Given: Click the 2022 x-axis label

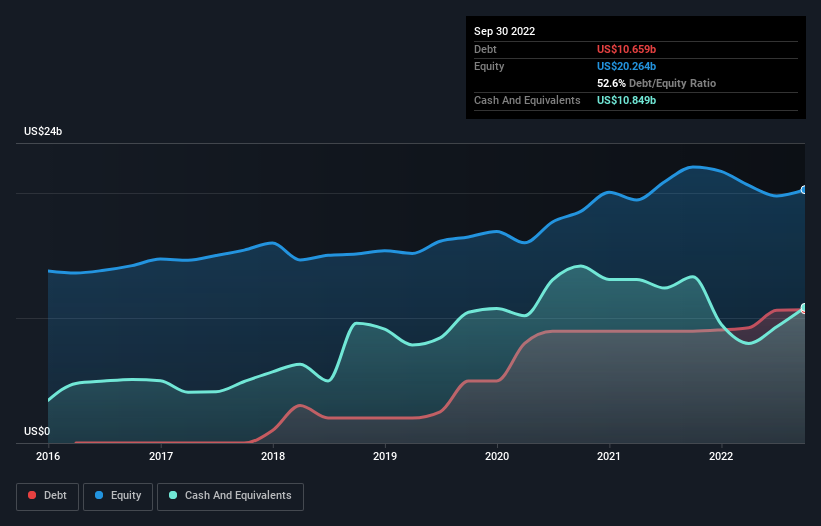Looking at the screenshot, I should point(721,456).
